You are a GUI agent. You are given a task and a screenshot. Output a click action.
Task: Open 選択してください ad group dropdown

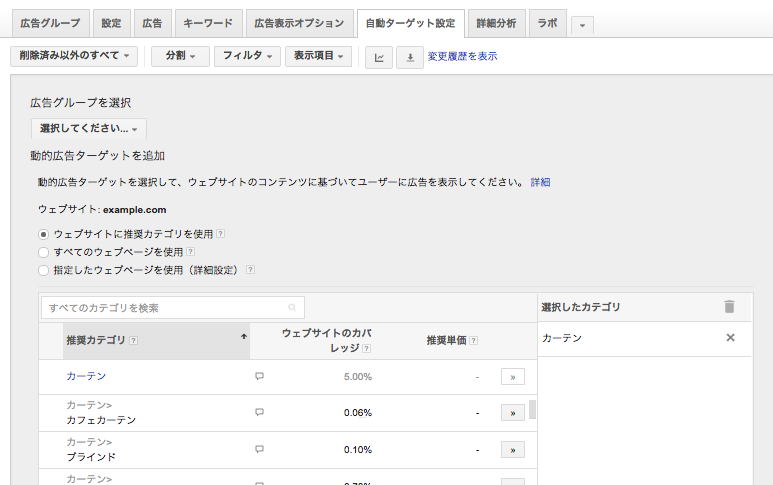point(89,129)
